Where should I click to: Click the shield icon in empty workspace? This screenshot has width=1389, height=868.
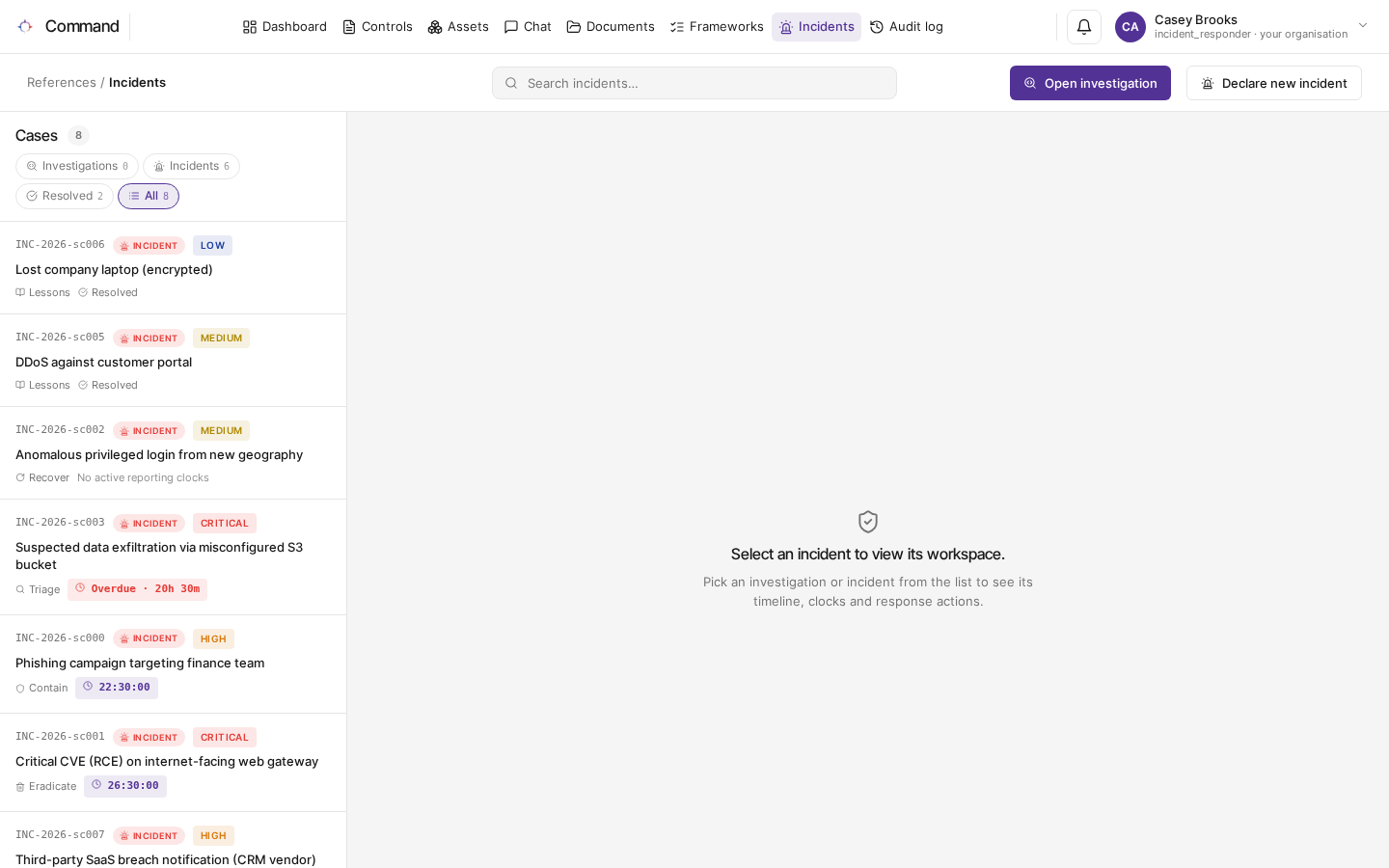868,522
